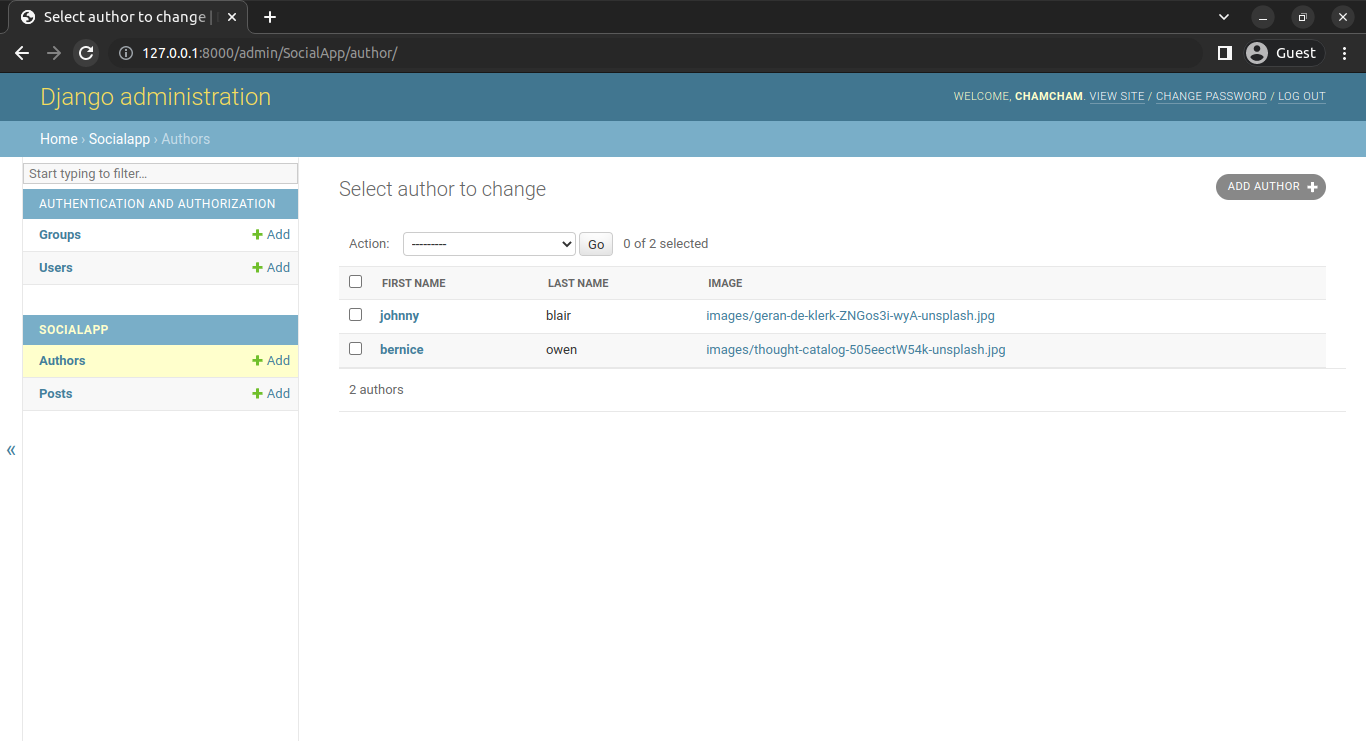Go to Home in breadcrumbs
This screenshot has height=741, width=1366.
point(58,139)
